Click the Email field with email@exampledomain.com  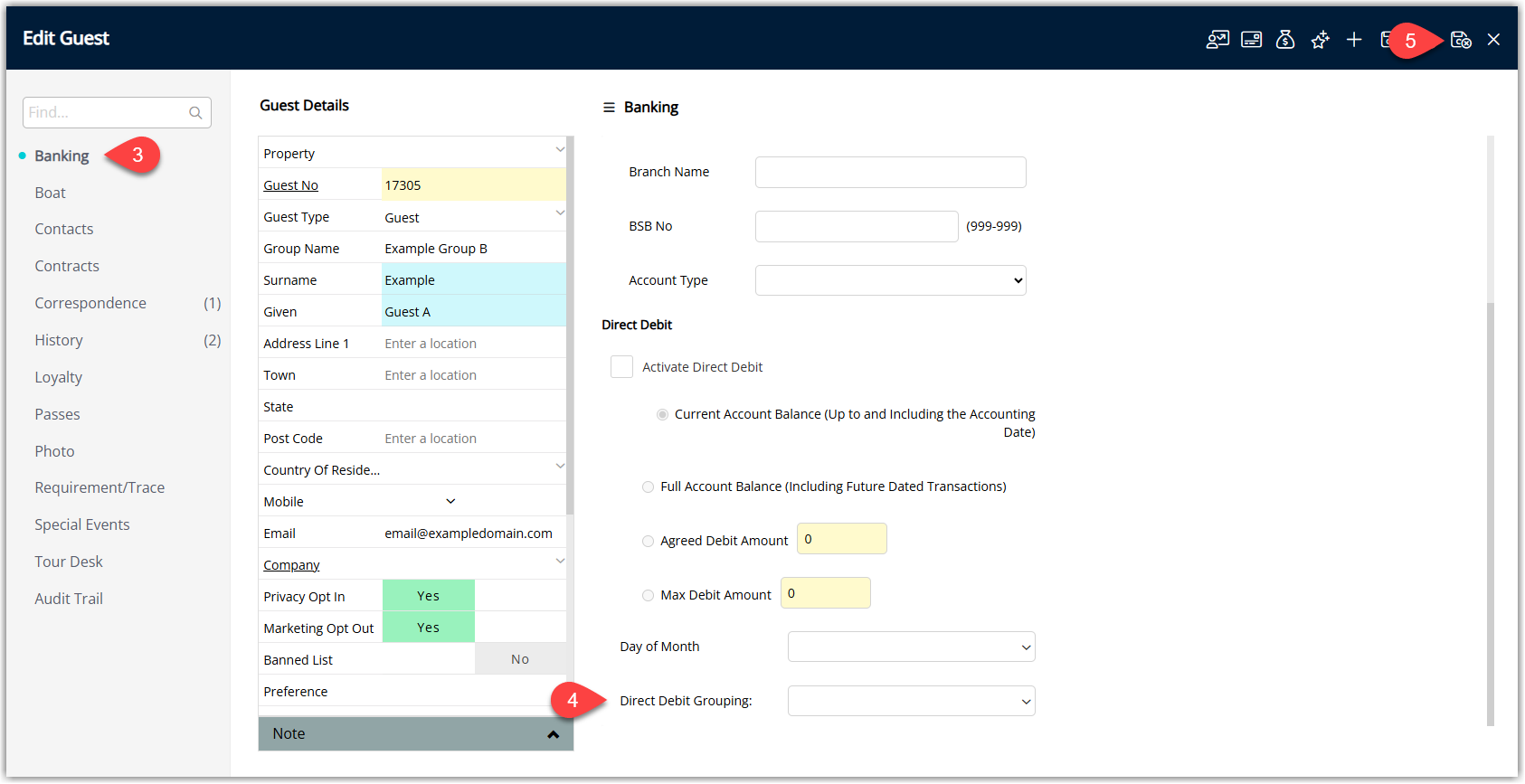pos(474,533)
